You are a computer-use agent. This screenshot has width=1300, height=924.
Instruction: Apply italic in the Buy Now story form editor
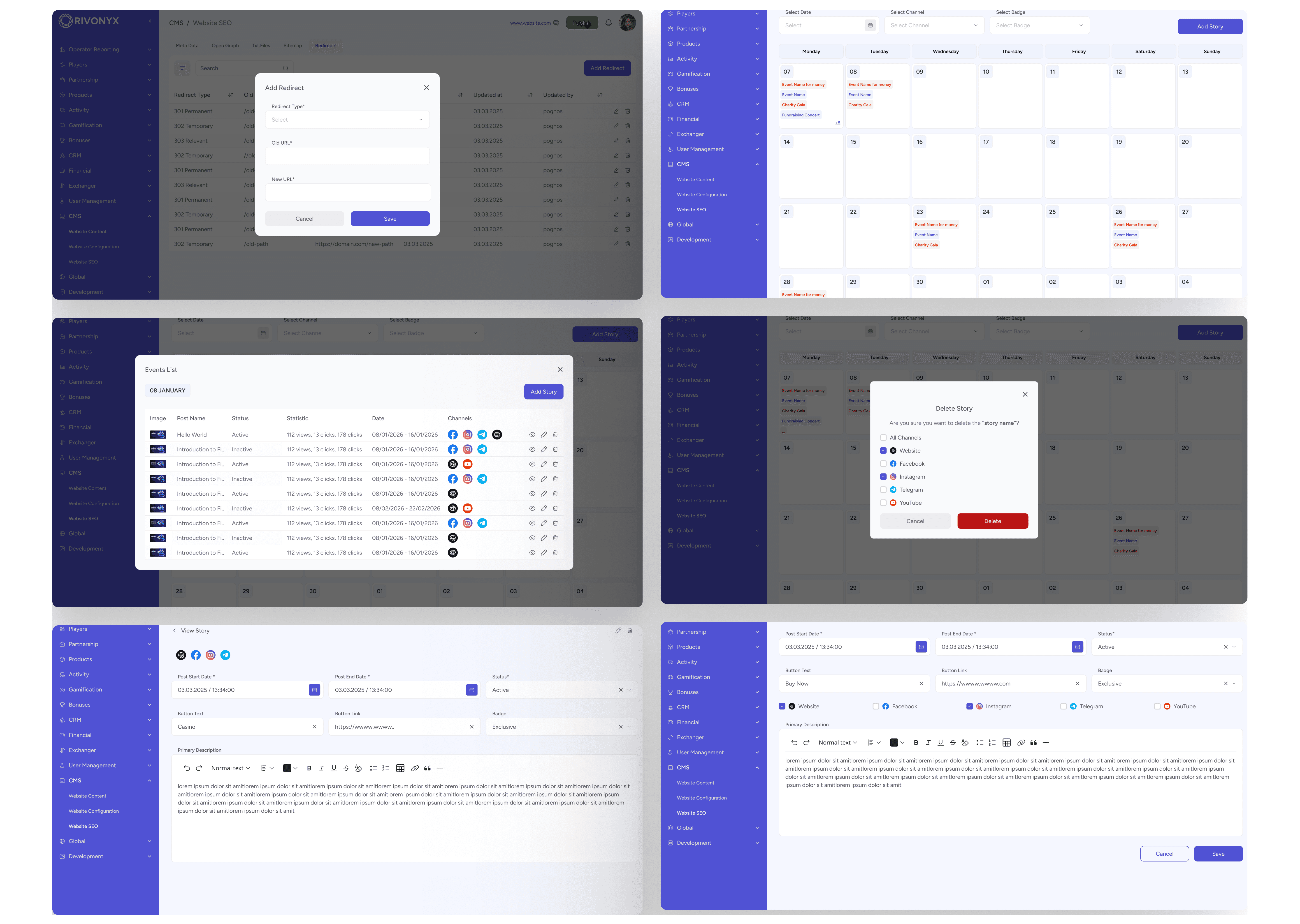pyautogui.click(x=928, y=742)
